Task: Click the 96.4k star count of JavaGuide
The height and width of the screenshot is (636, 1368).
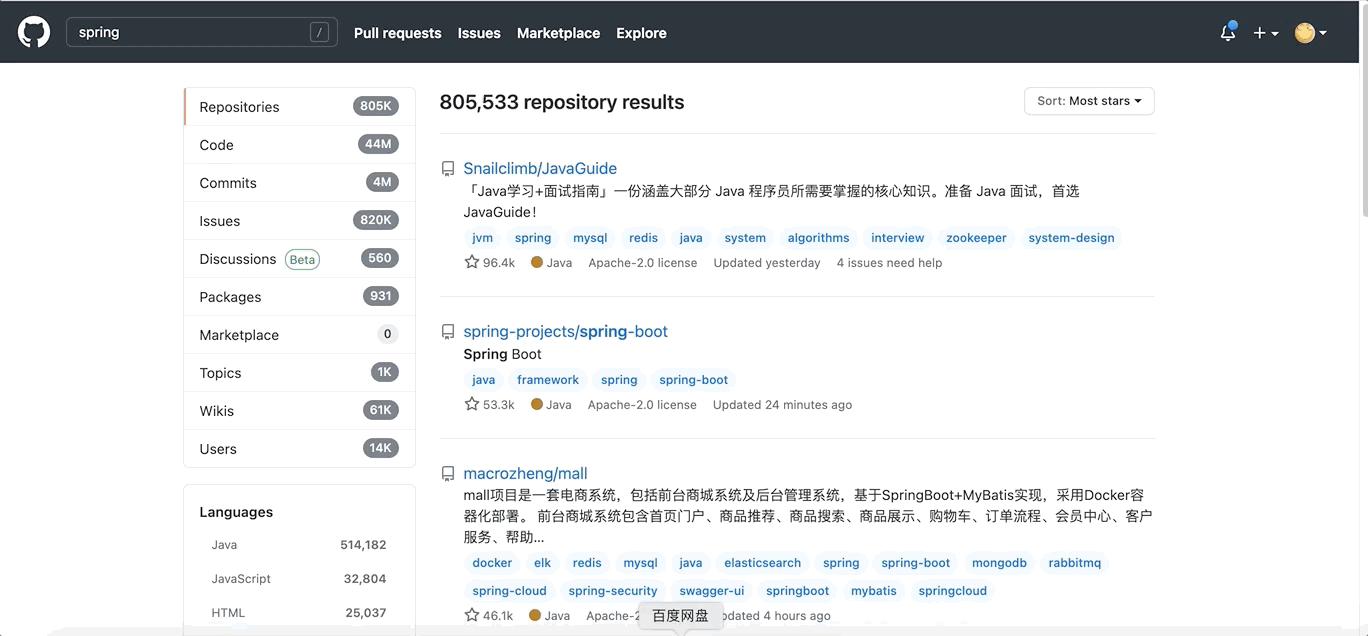Action: click(490, 263)
